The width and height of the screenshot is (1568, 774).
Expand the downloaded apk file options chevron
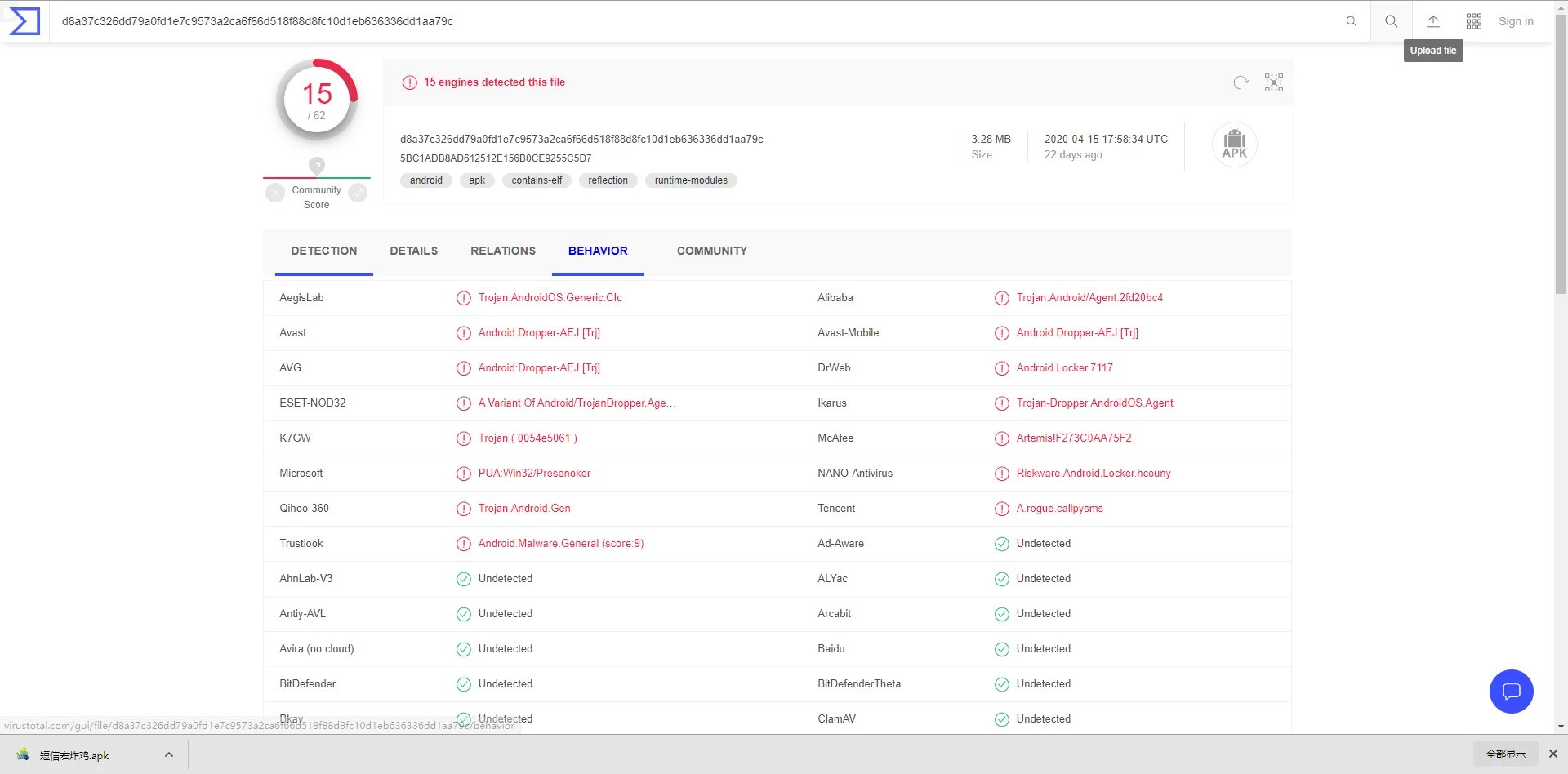pyautogui.click(x=169, y=754)
